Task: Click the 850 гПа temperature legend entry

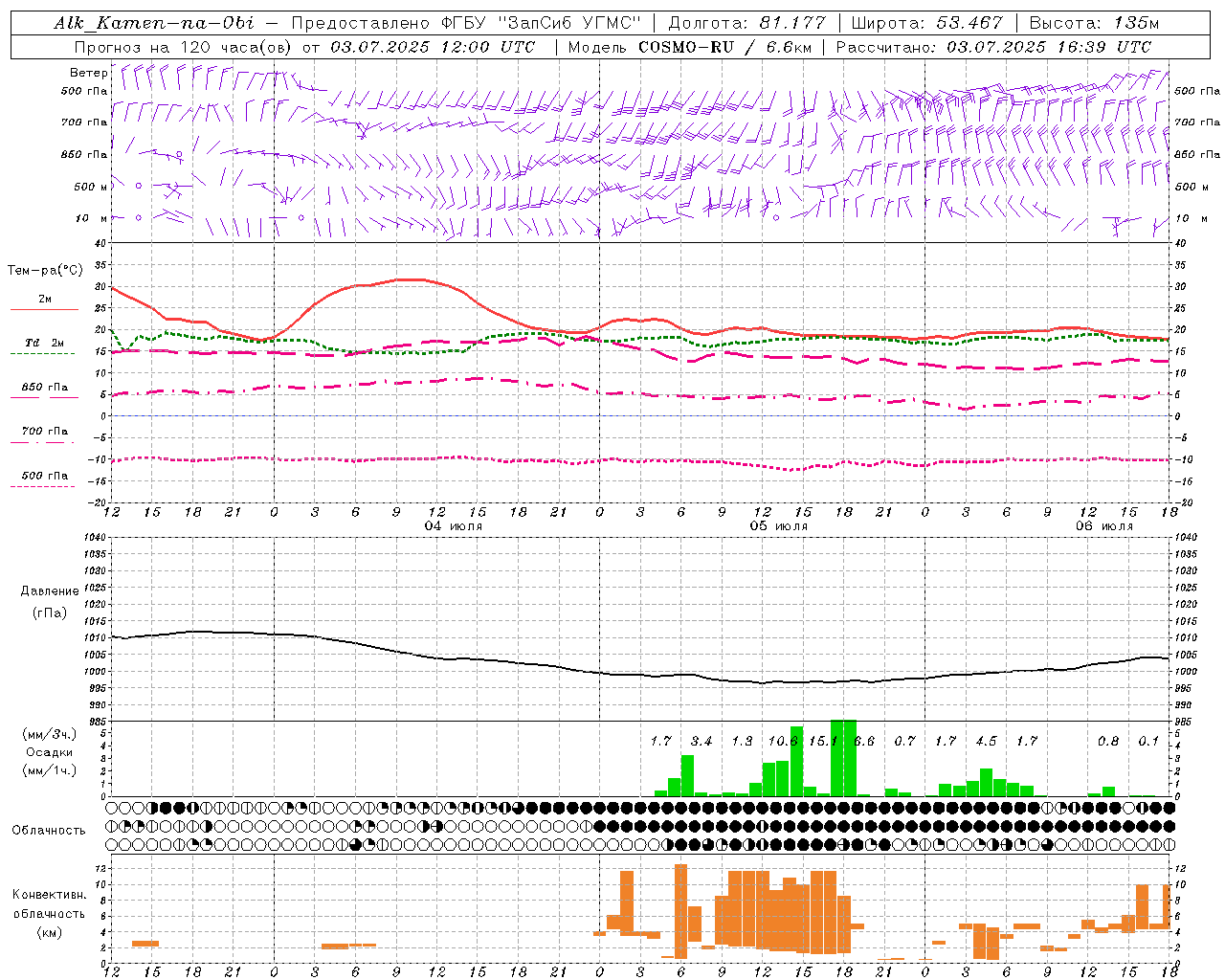Action: (x=45, y=388)
